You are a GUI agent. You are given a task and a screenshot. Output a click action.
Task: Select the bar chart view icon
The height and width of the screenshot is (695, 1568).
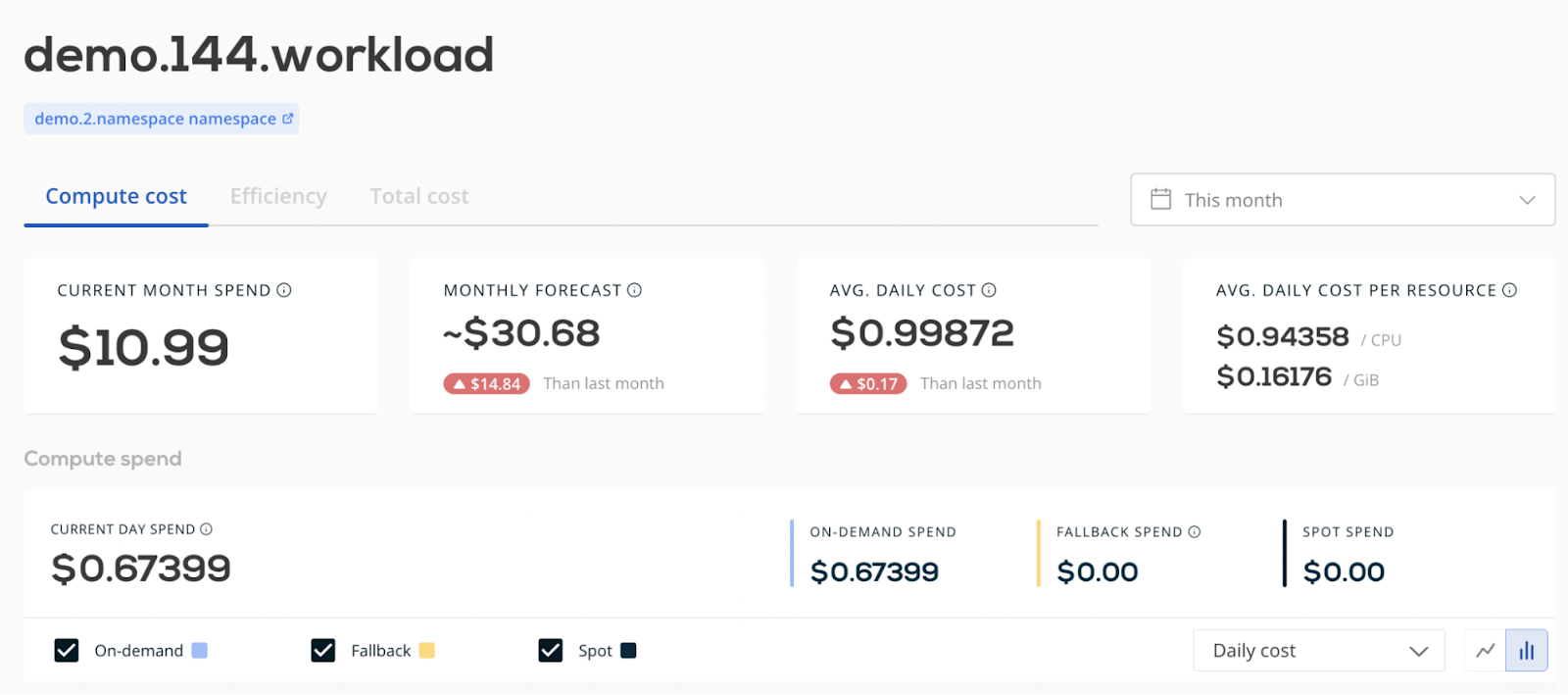(x=1527, y=651)
